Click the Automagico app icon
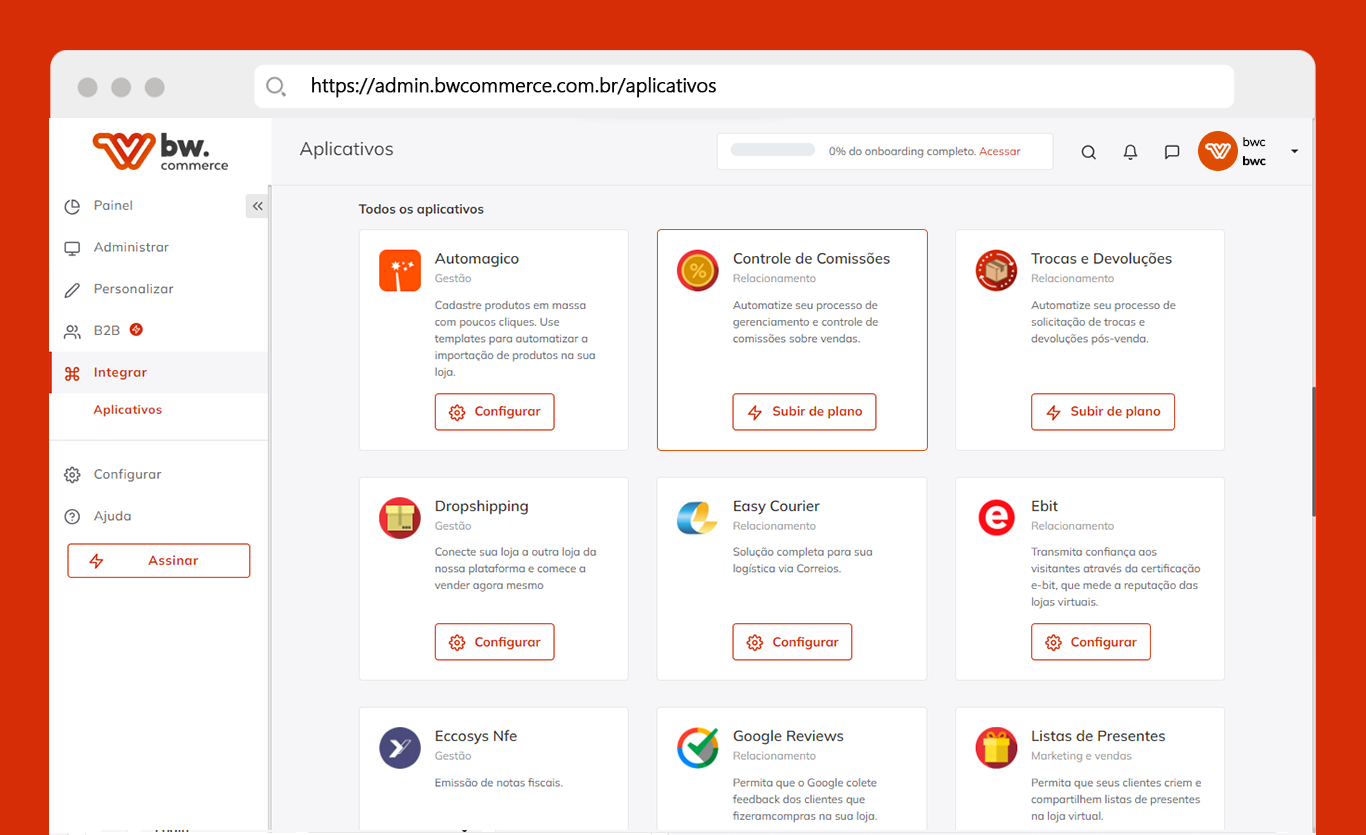 [400, 271]
